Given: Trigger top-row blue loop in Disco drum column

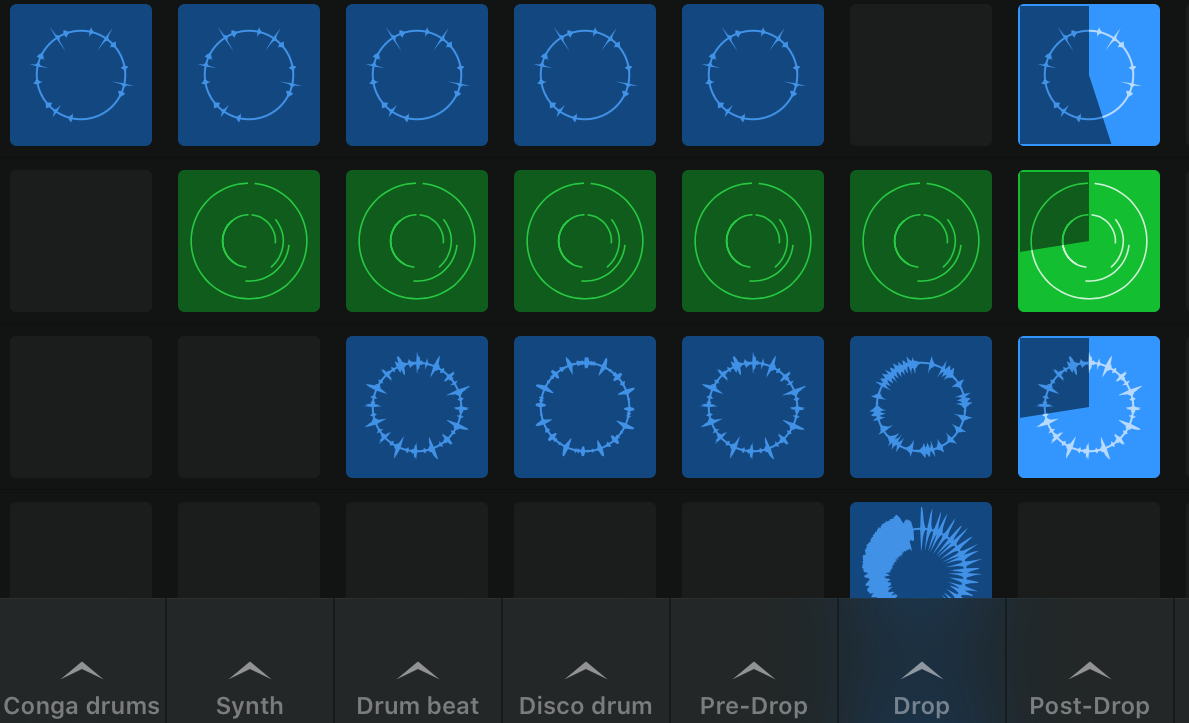Looking at the screenshot, I should (585, 75).
